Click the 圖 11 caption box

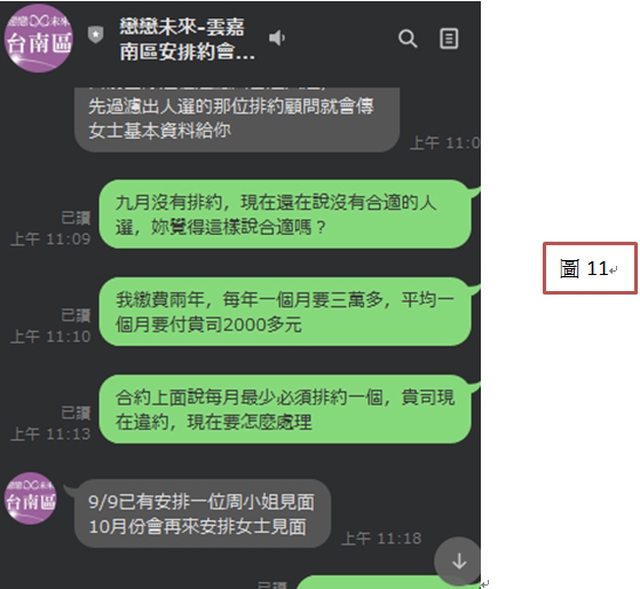coord(590,268)
